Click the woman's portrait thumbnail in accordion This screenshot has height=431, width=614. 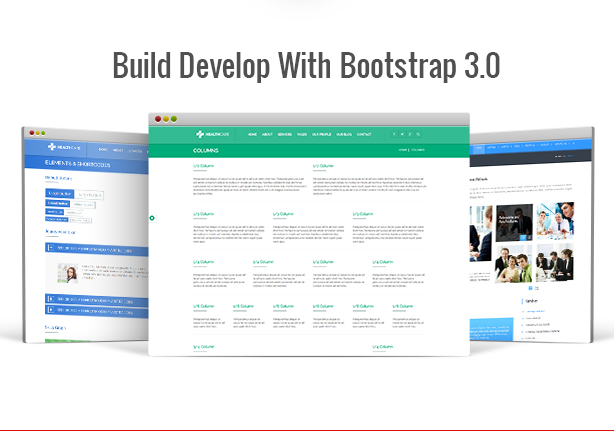71,272
